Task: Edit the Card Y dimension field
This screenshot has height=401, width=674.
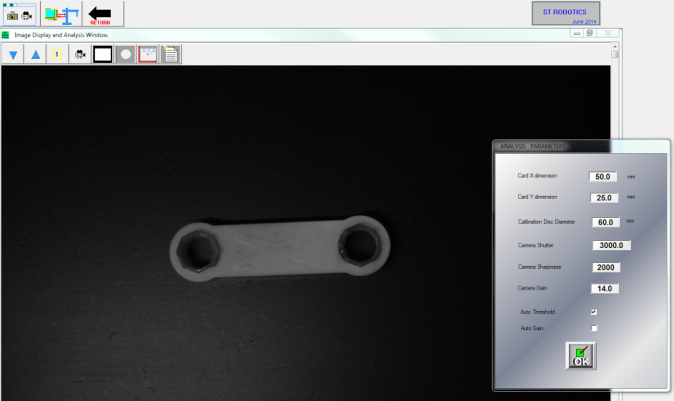Action: tap(604, 198)
